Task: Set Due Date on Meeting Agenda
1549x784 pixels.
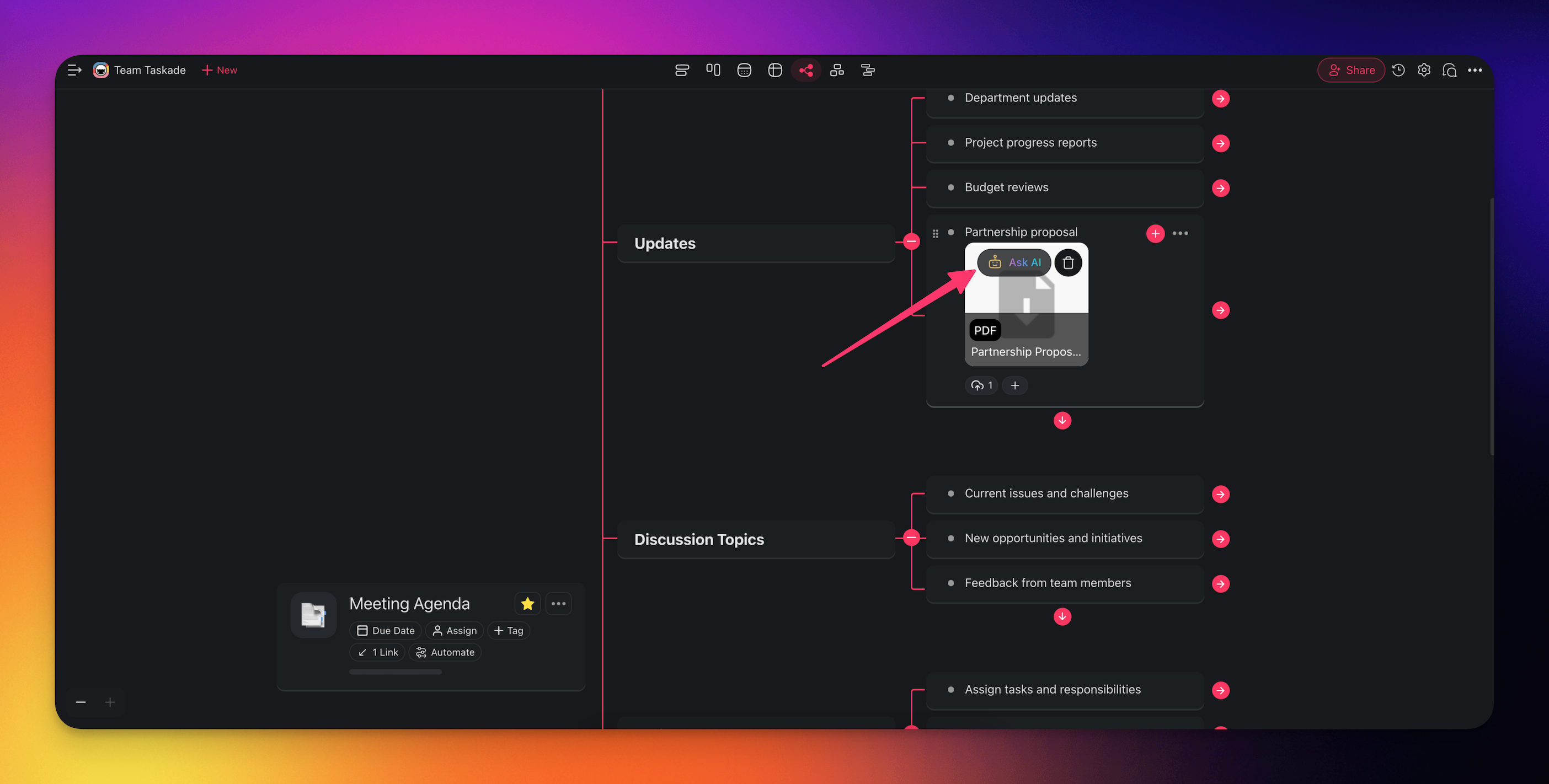Action: [x=386, y=631]
